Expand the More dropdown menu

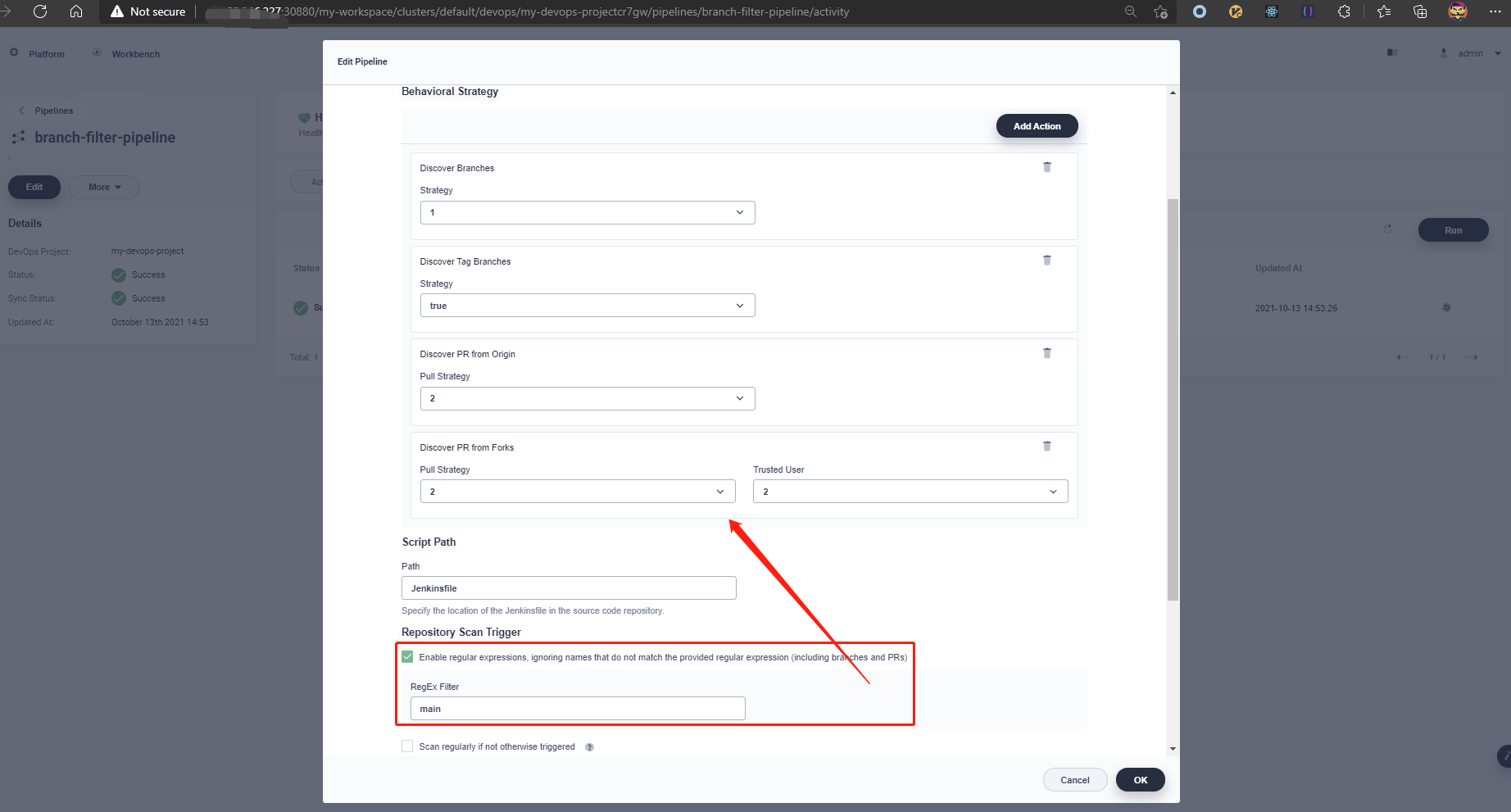coord(104,187)
